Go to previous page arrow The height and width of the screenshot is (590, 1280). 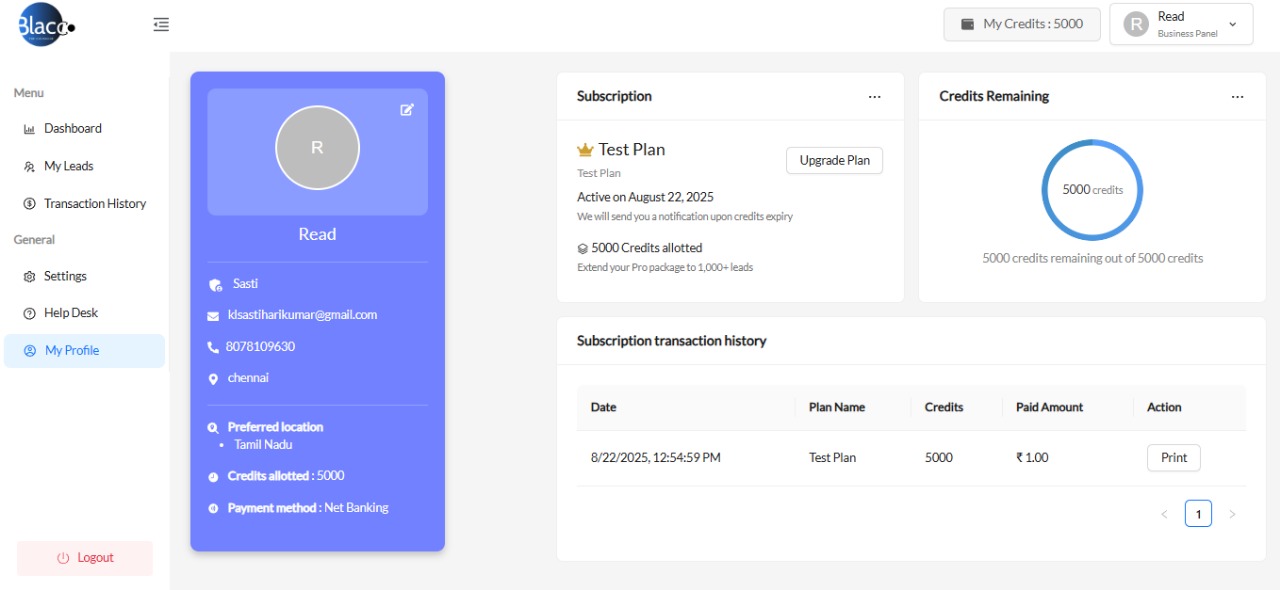point(1164,514)
